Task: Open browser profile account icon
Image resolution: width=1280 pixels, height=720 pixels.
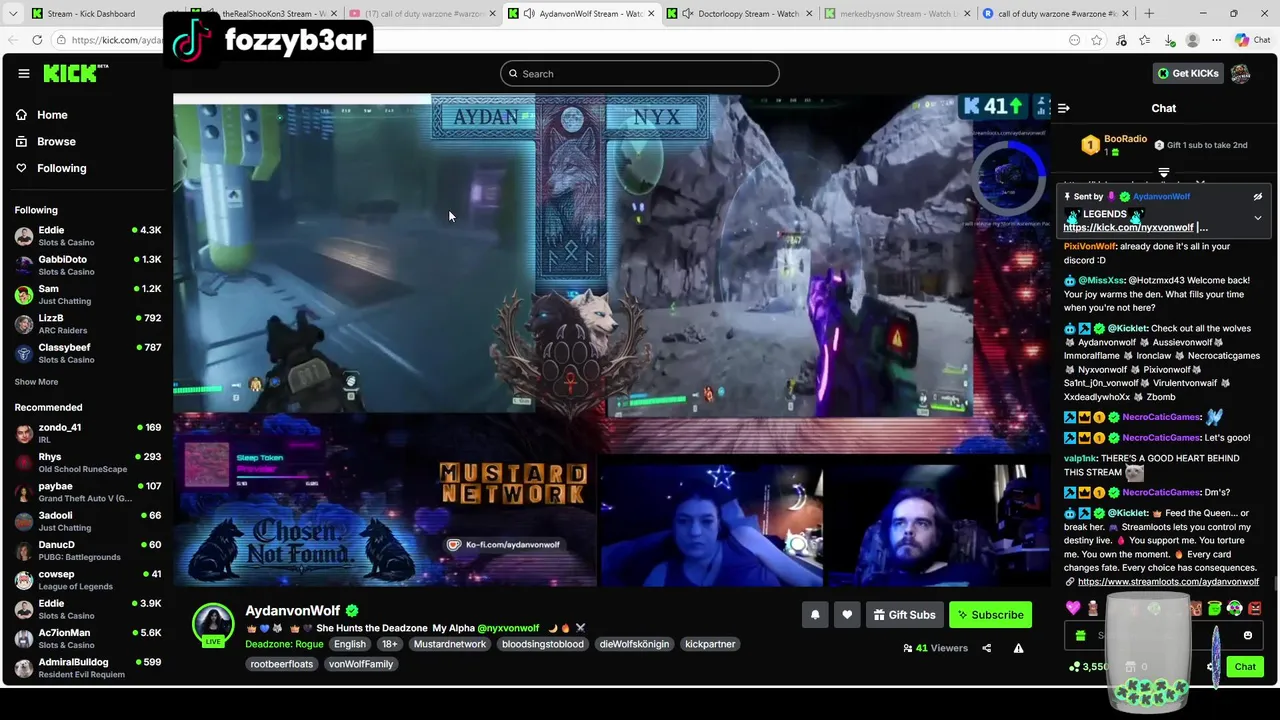Action: (1192, 40)
